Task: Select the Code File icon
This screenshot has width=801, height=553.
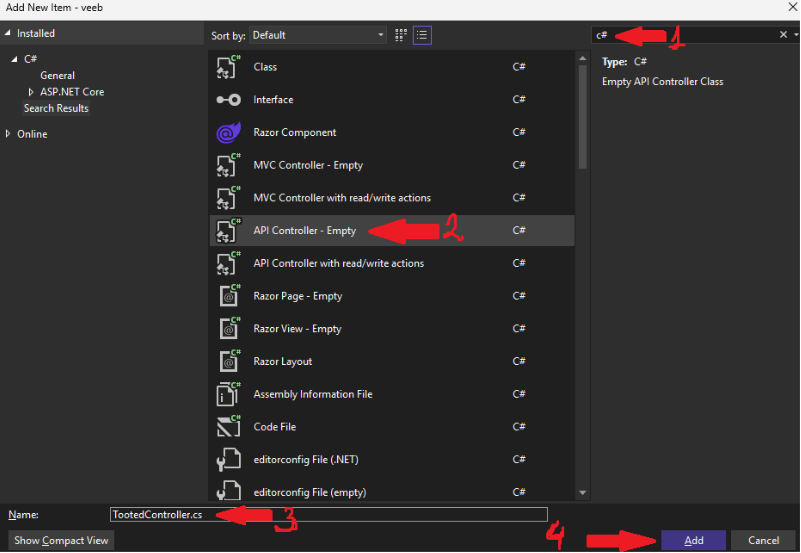Action: coord(228,427)
